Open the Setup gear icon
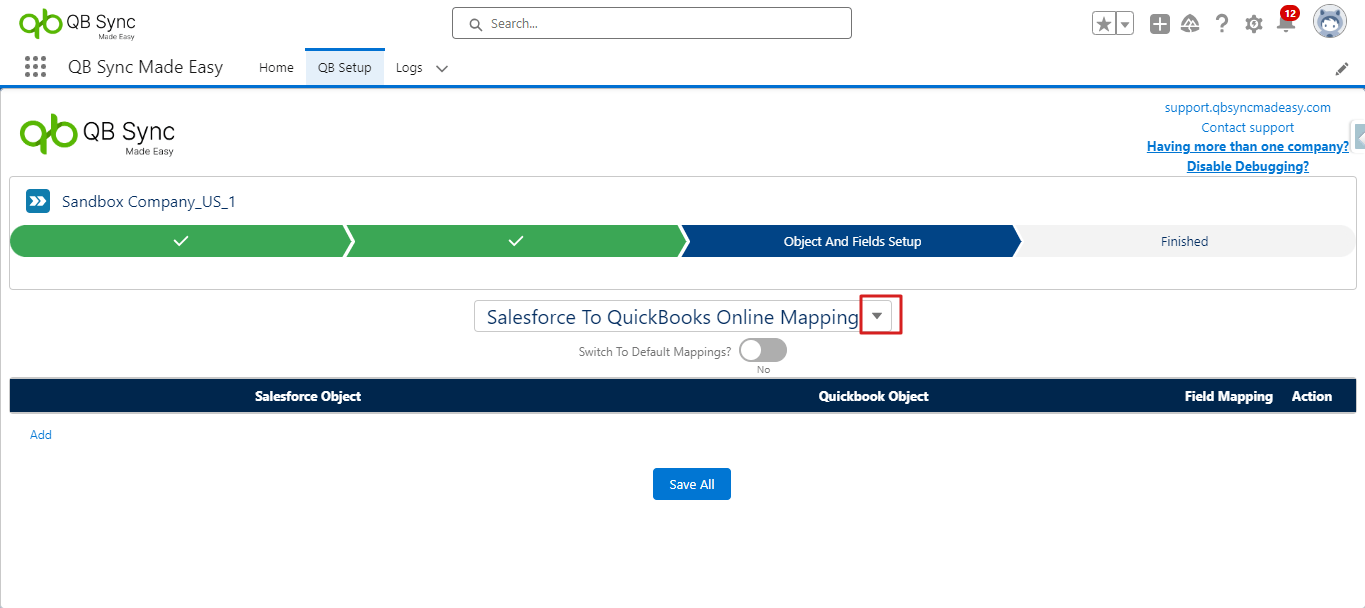The image size is (1365, 608). [1254, 24]
